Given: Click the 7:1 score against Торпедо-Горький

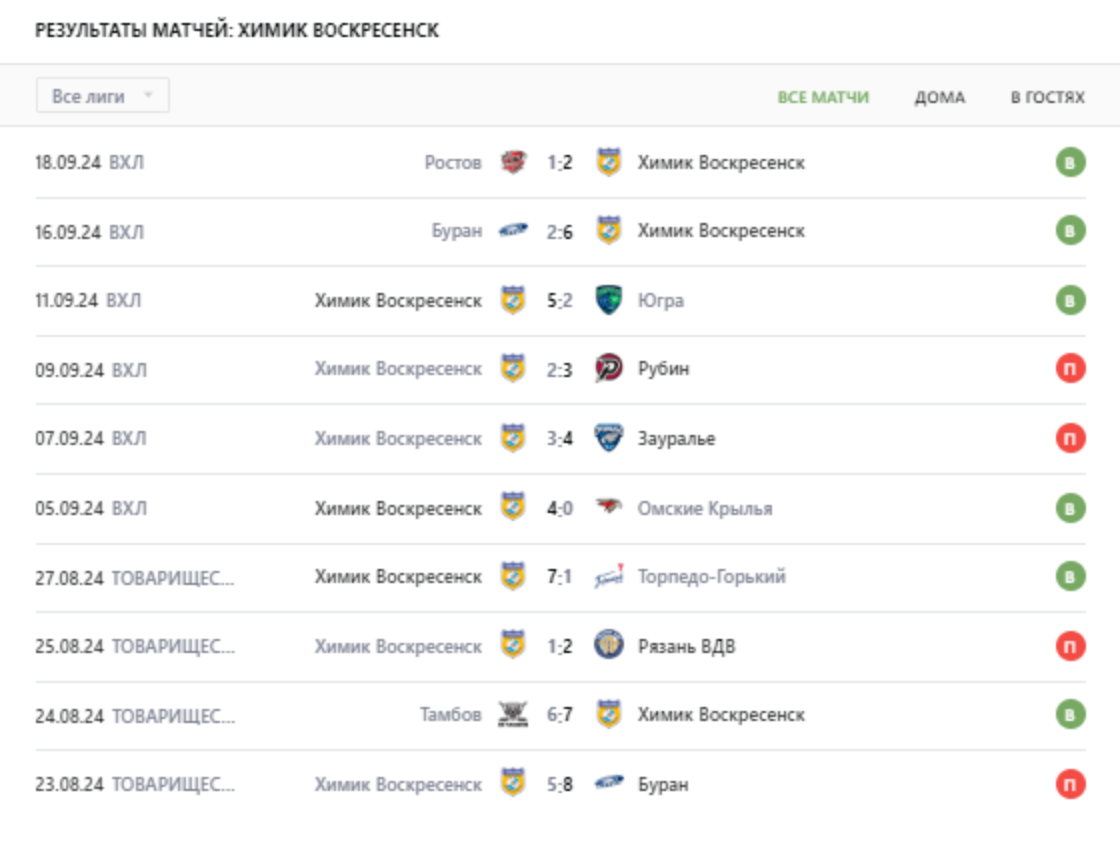Looking at the screenshot, I should point(560,576).
